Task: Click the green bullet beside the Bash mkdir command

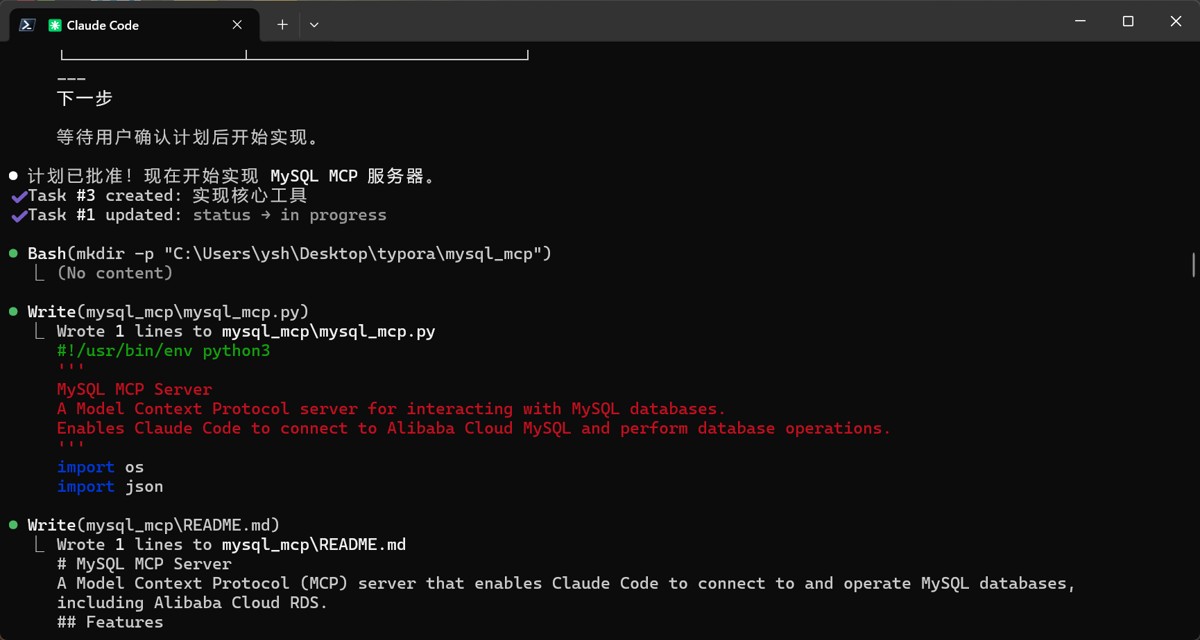Action: pyautogui.click(x=13, y=254)
